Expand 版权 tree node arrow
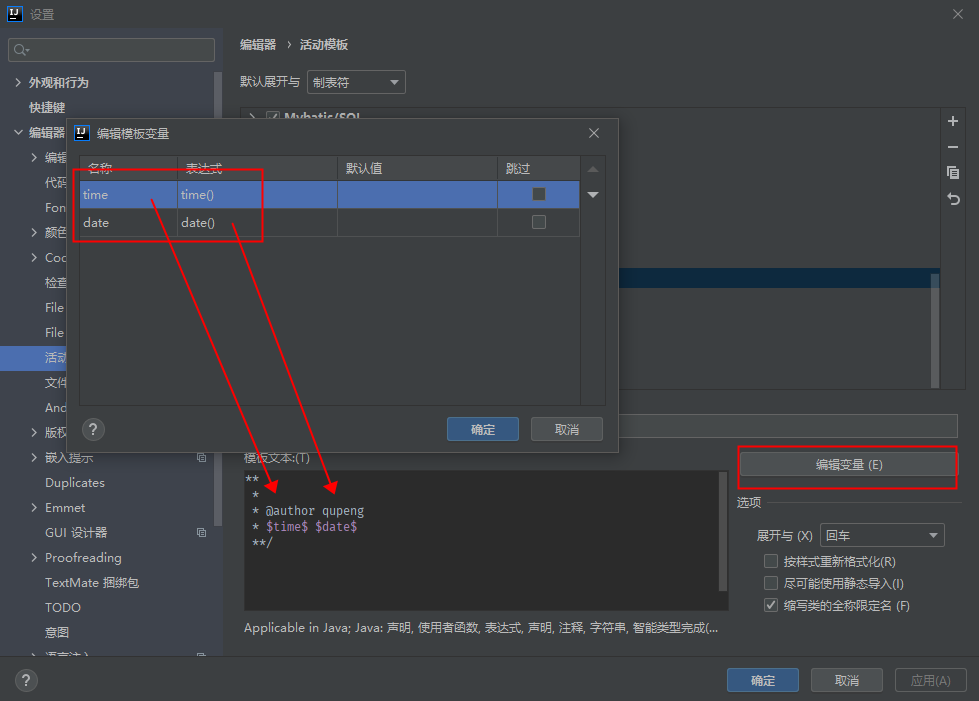The height and width of the screenshot is (701, 979). (x=34, y=433)
